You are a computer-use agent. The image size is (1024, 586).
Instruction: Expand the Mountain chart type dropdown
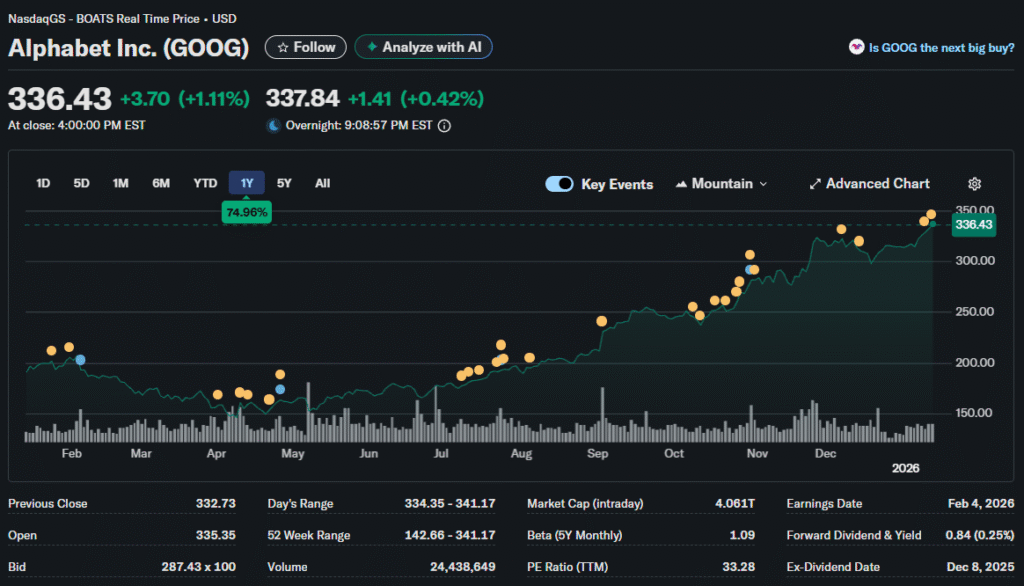pos(722,184)
